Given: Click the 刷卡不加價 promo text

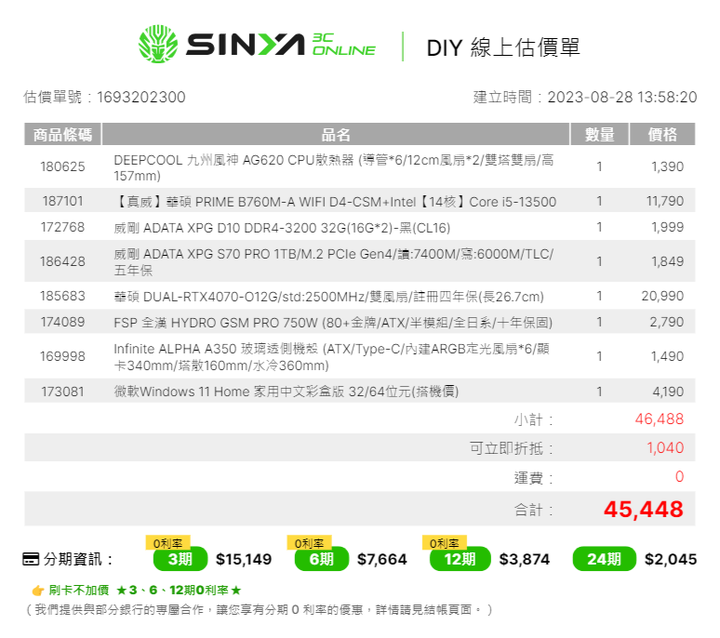Looking at the screenshot, I should [79, 590].
